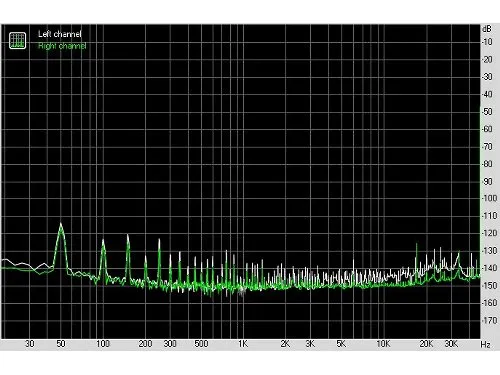This screenshot has width=500, height=375.
Task: Select the Right channel legend label
Action: [62, 46]
